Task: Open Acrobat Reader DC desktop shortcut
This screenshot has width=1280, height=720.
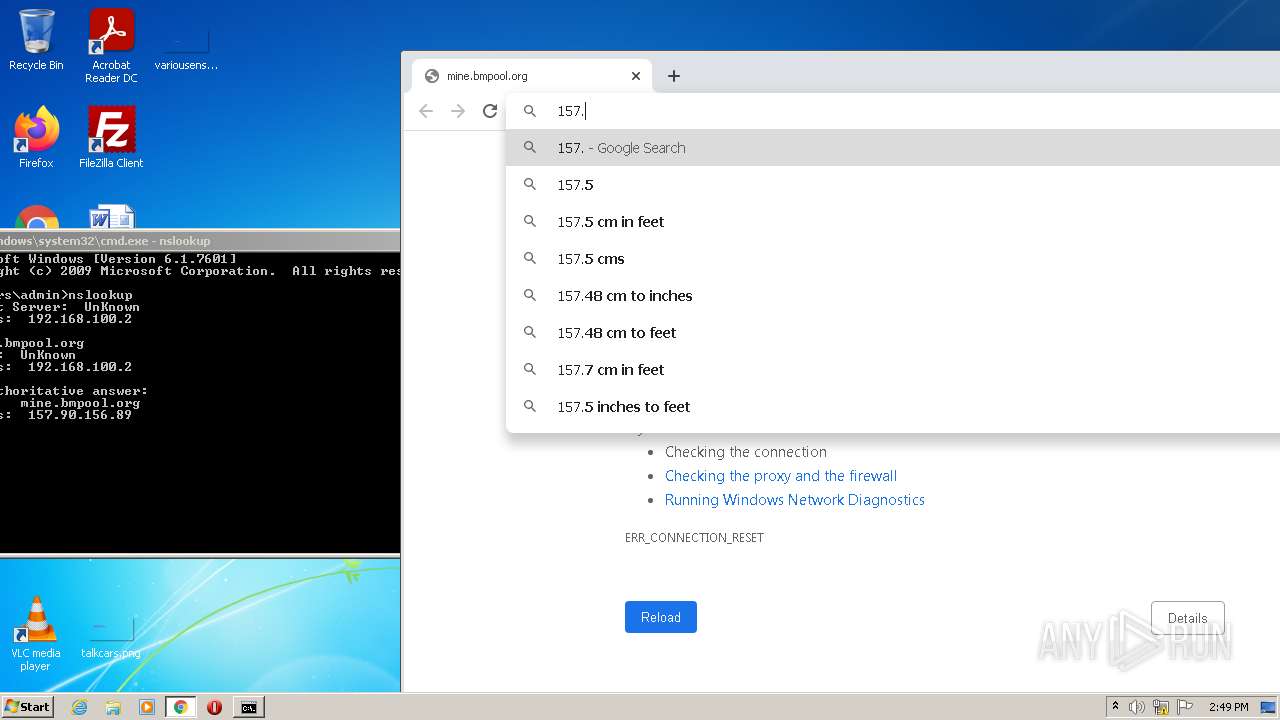Action: [111, 47]
